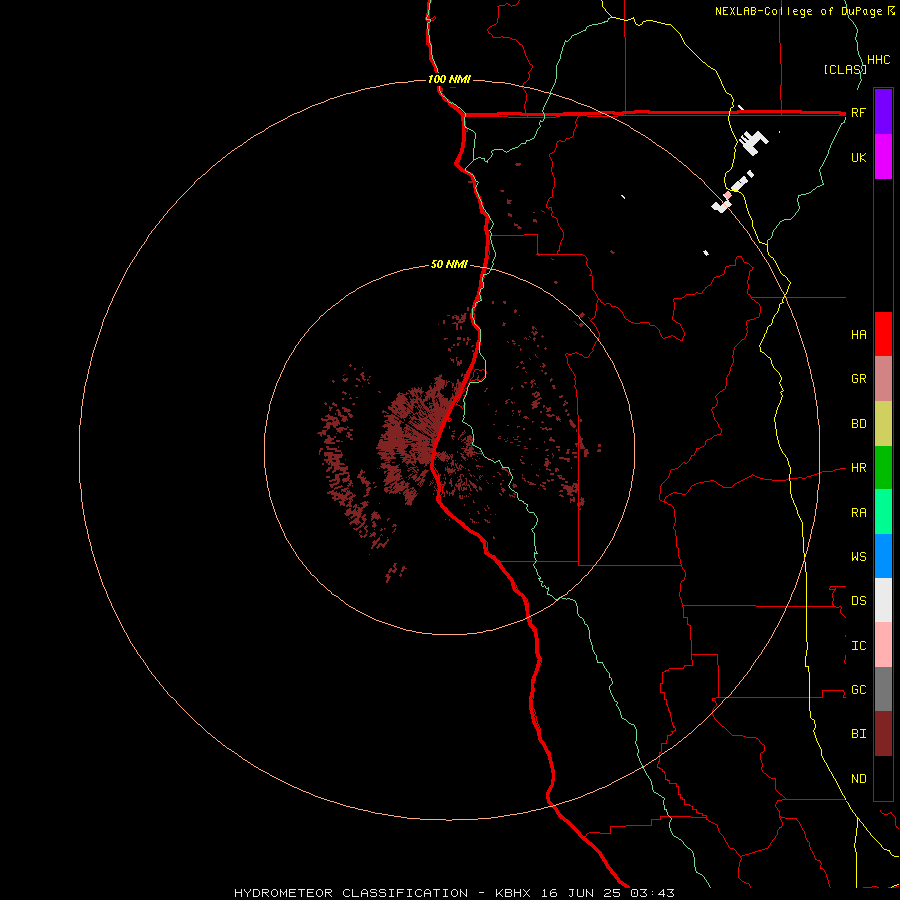Click the 100 NMI range ring label

point(449,79)
